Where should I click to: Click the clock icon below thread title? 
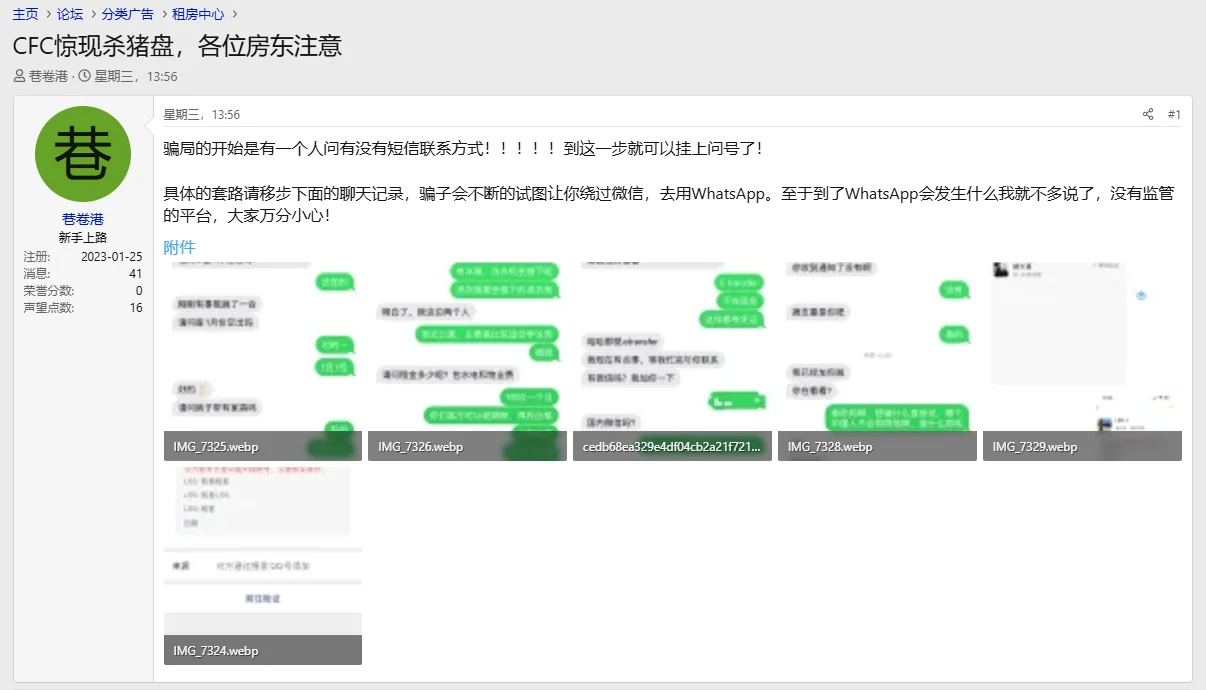click(x=85, y=76)
